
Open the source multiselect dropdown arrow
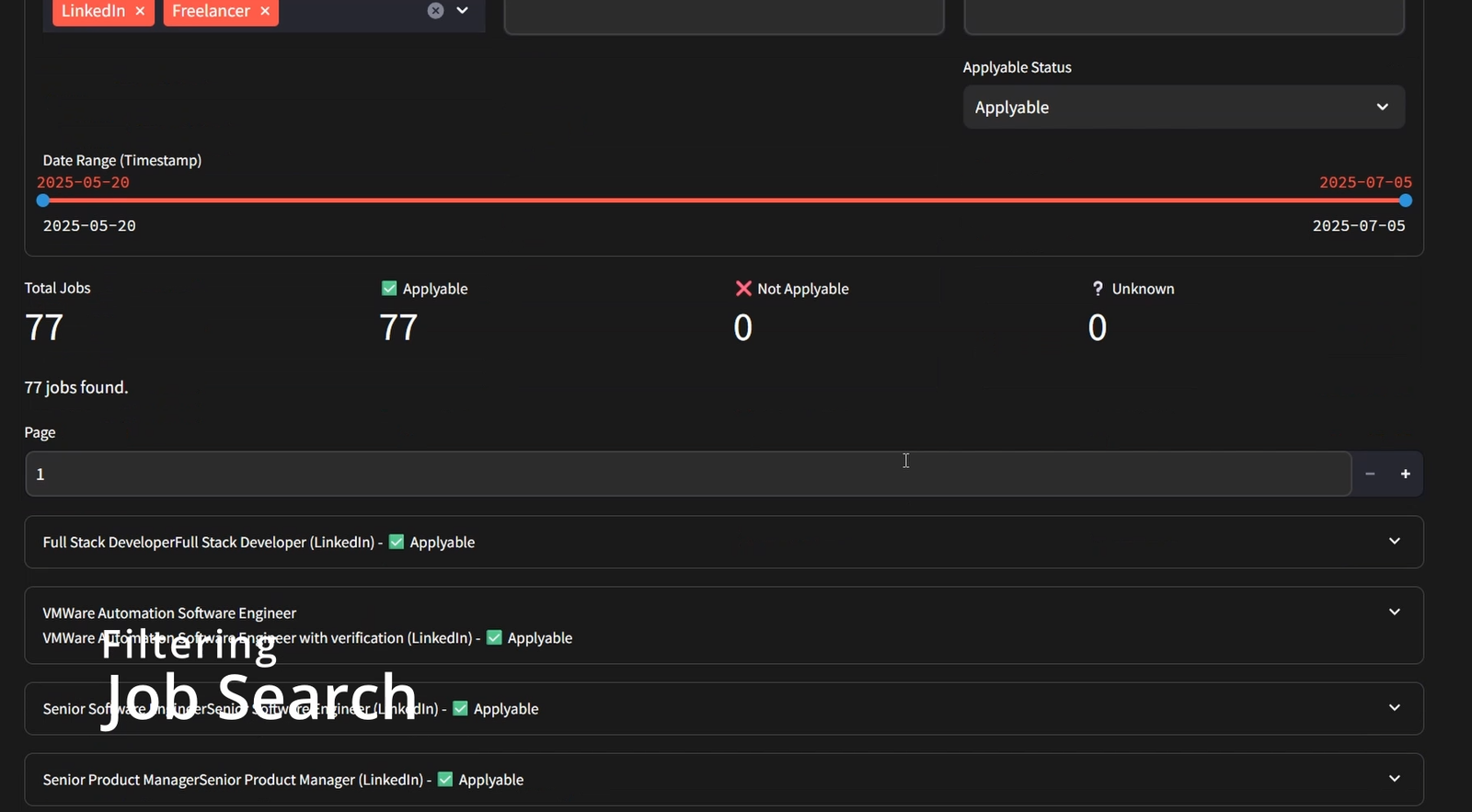[463, 11]
